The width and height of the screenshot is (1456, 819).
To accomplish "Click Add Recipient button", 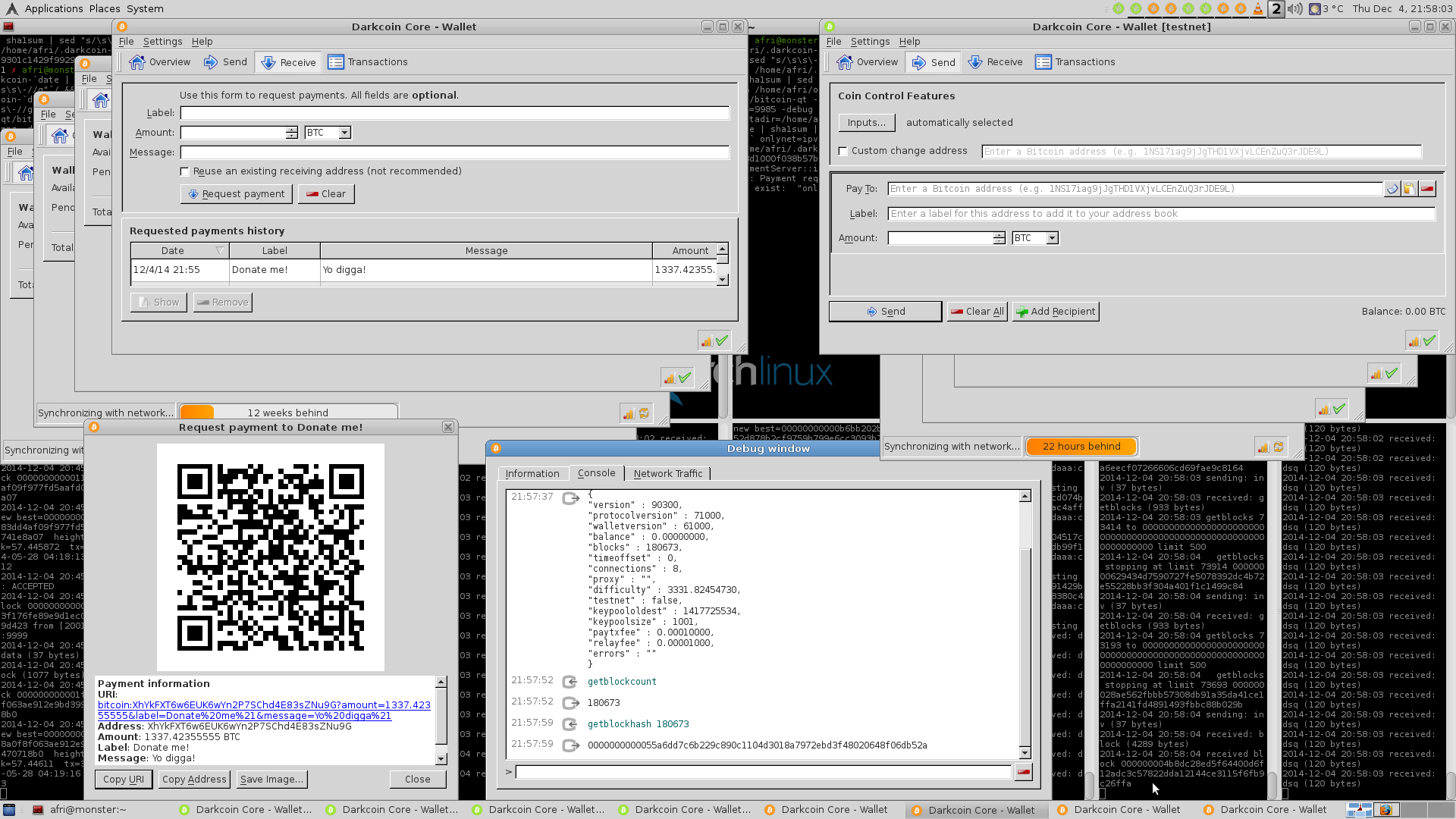I will [1056, 312].
